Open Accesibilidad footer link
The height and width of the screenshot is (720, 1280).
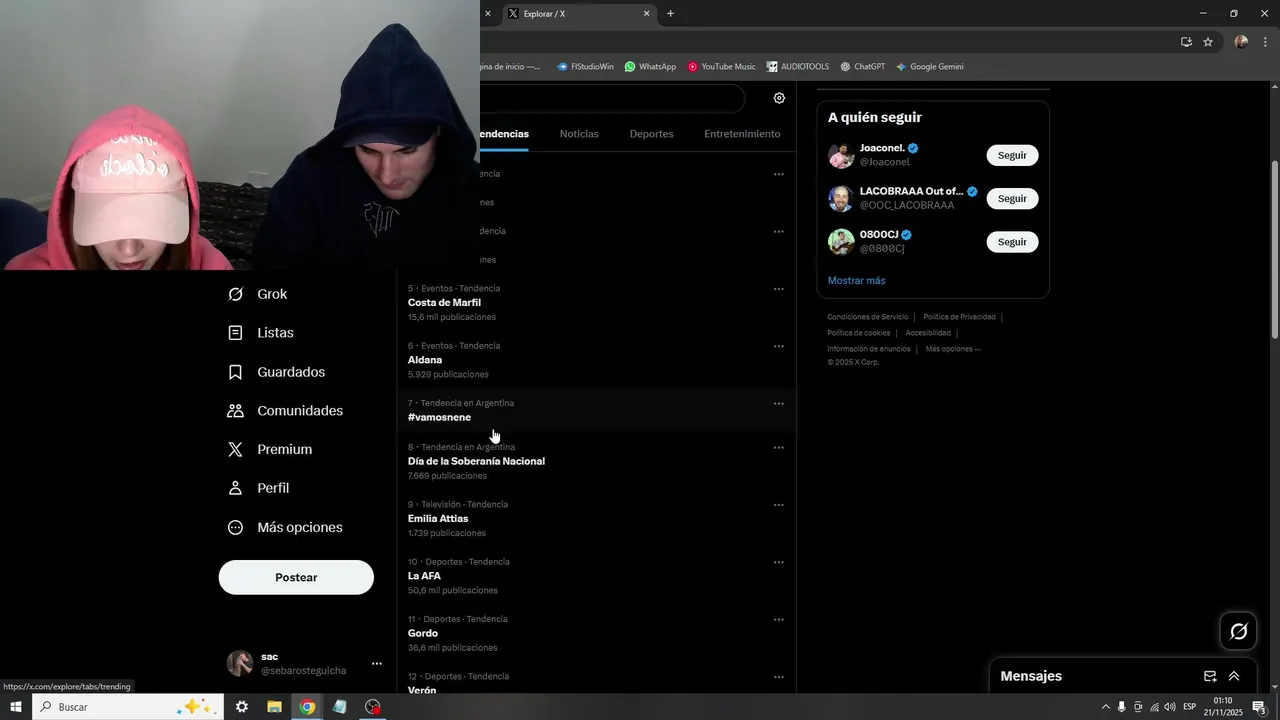tap(928, 333)
